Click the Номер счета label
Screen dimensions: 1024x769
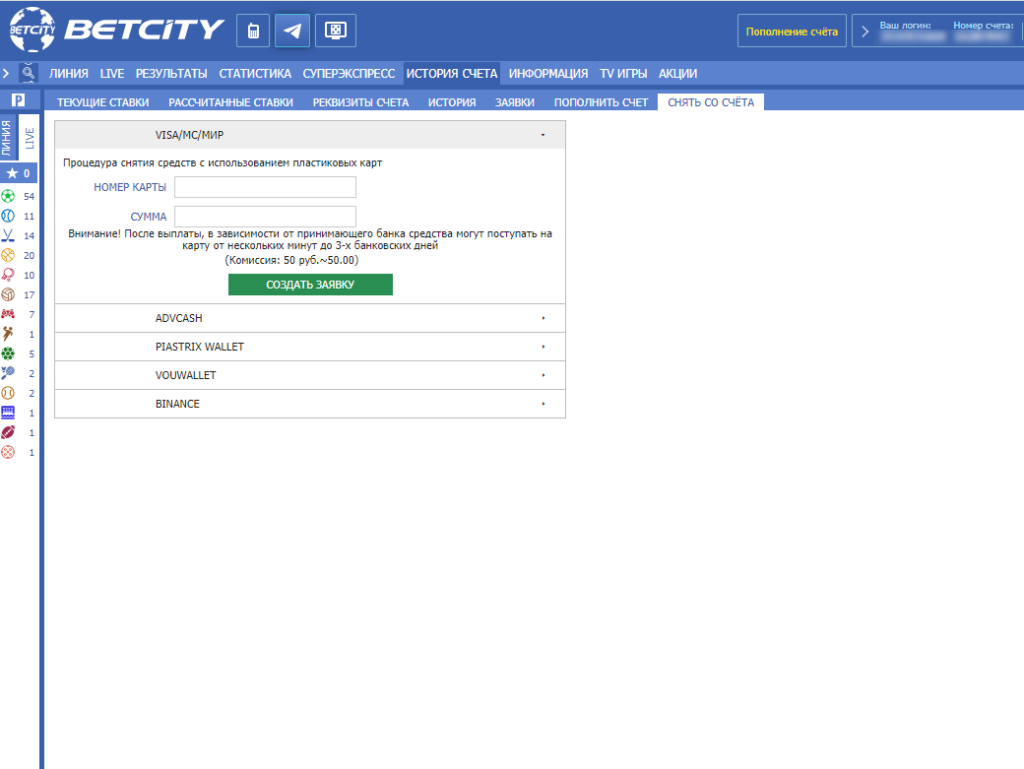(983, 25)
